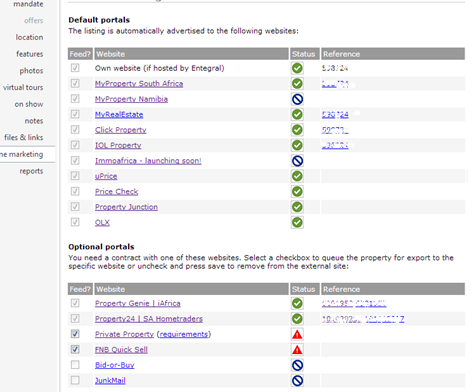The width and height of the screenshot is (474, 392).
Task: Click green status icon in MyRealEstate row
Action: pyautogui.click(x=297, y=114)
